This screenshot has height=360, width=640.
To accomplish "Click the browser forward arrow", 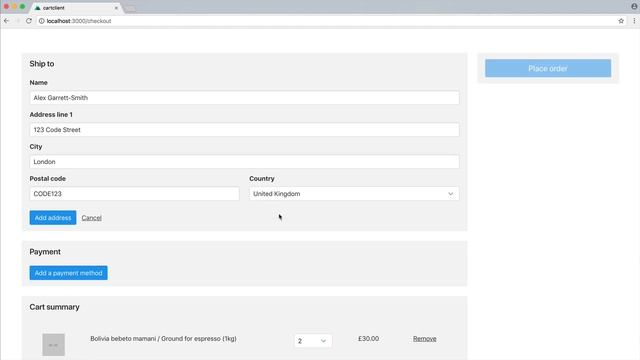I will [x=18, y=21].
